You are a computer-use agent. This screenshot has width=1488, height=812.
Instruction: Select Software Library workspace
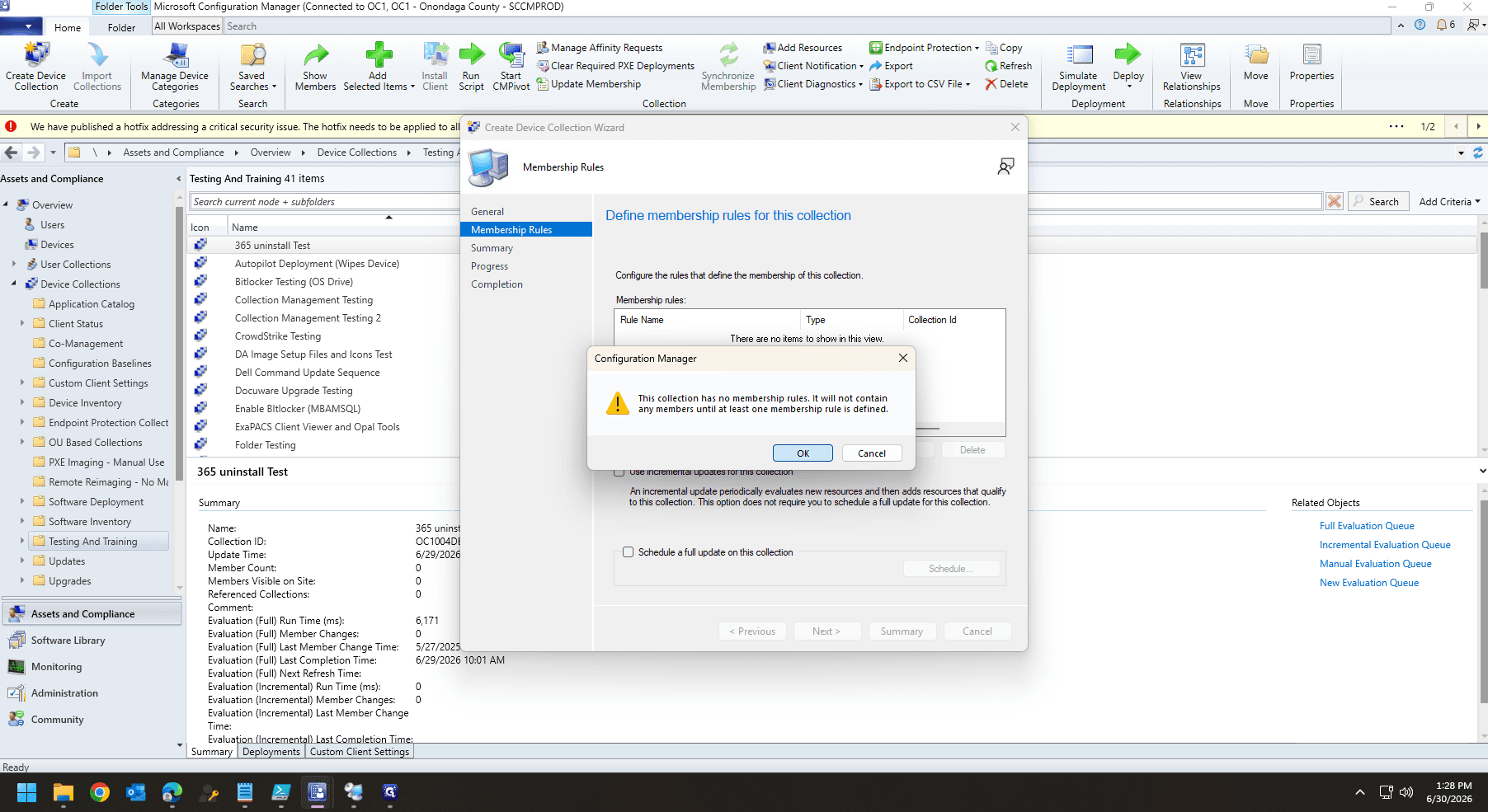click(x=92, y=641)
